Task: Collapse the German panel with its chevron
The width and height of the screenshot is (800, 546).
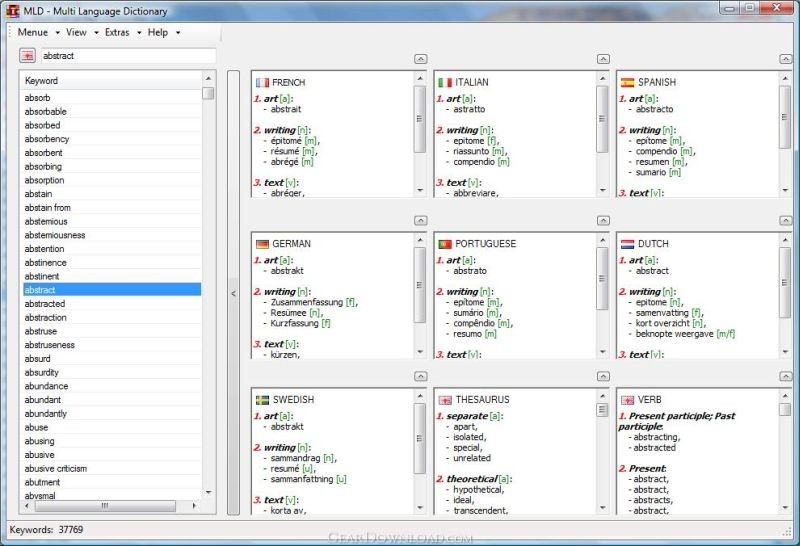Action: [420, 220]
